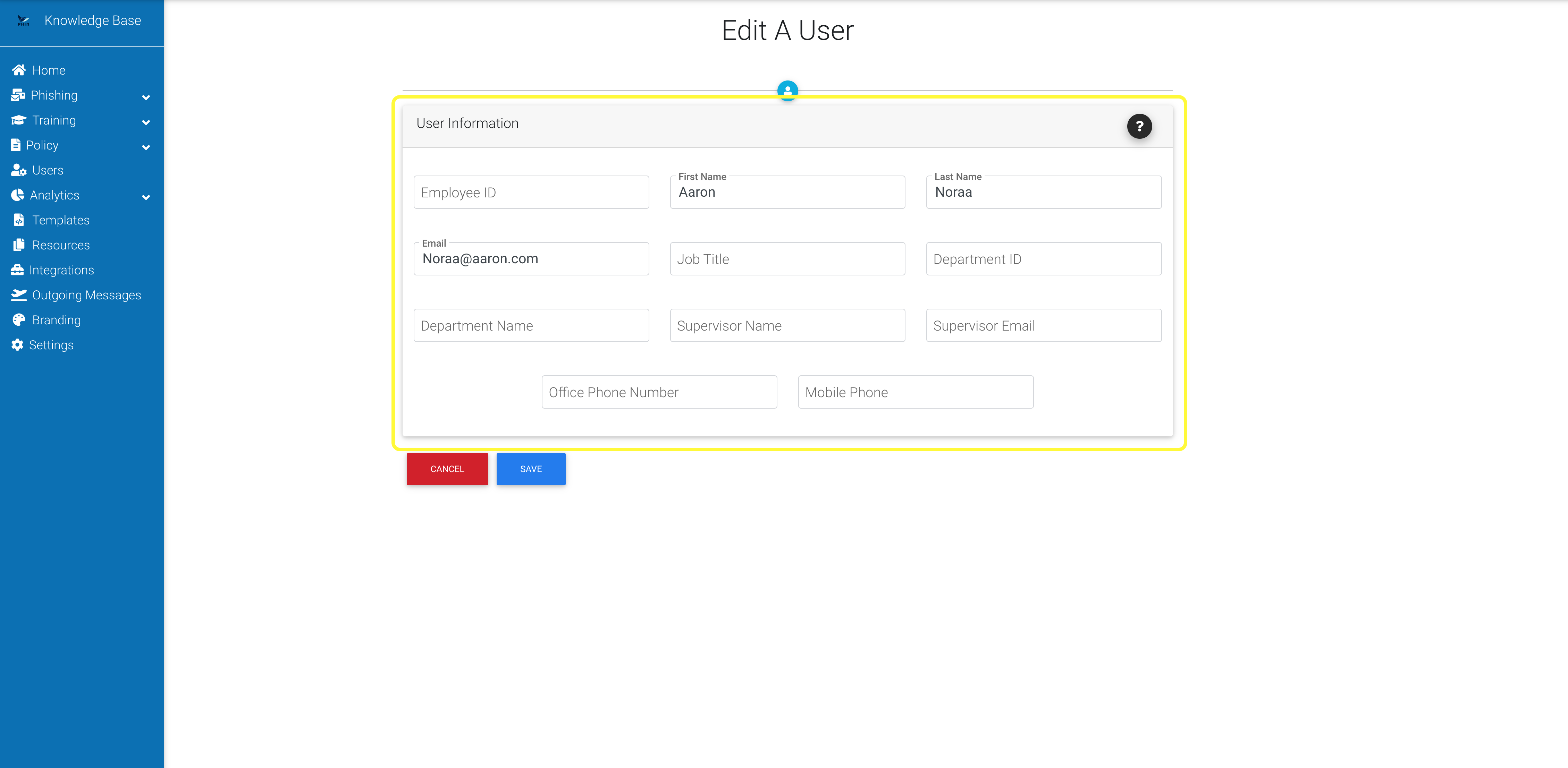Viewport: 1568px width, 768px height.
Task: Click the Training graduation cap icon
Action: pos(19,120)
